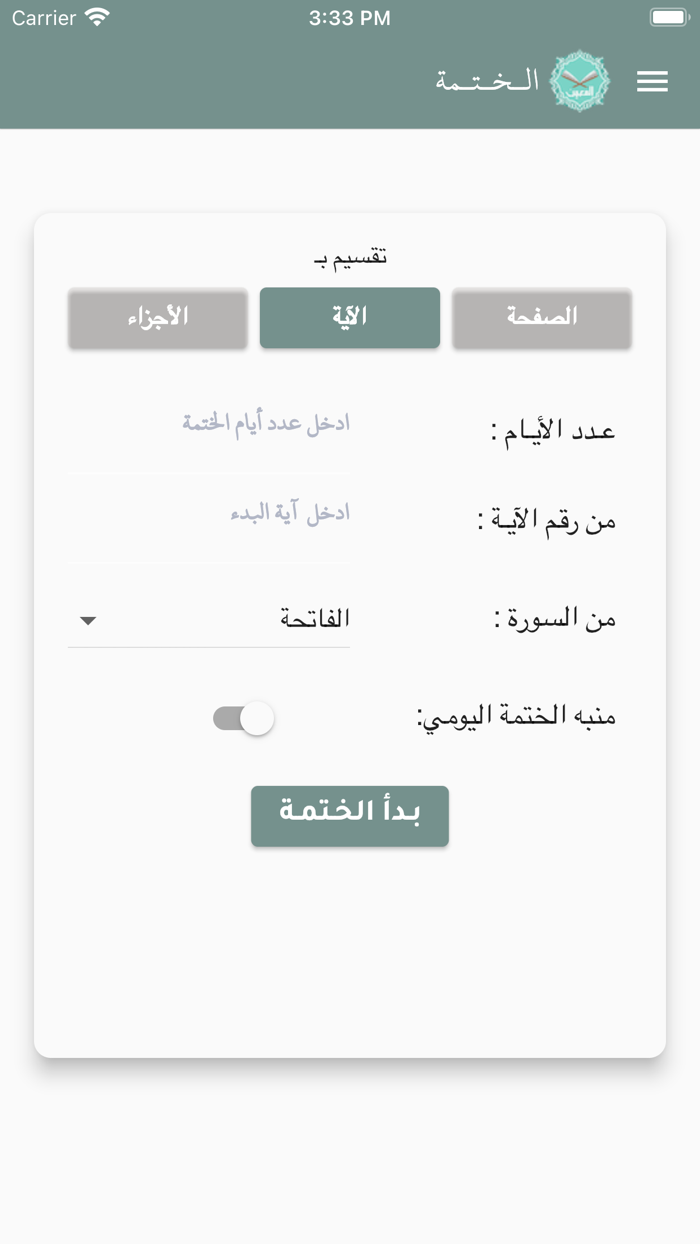Click the number of days input field
This screenshot has height=1244, width=700.
[208, 425]
